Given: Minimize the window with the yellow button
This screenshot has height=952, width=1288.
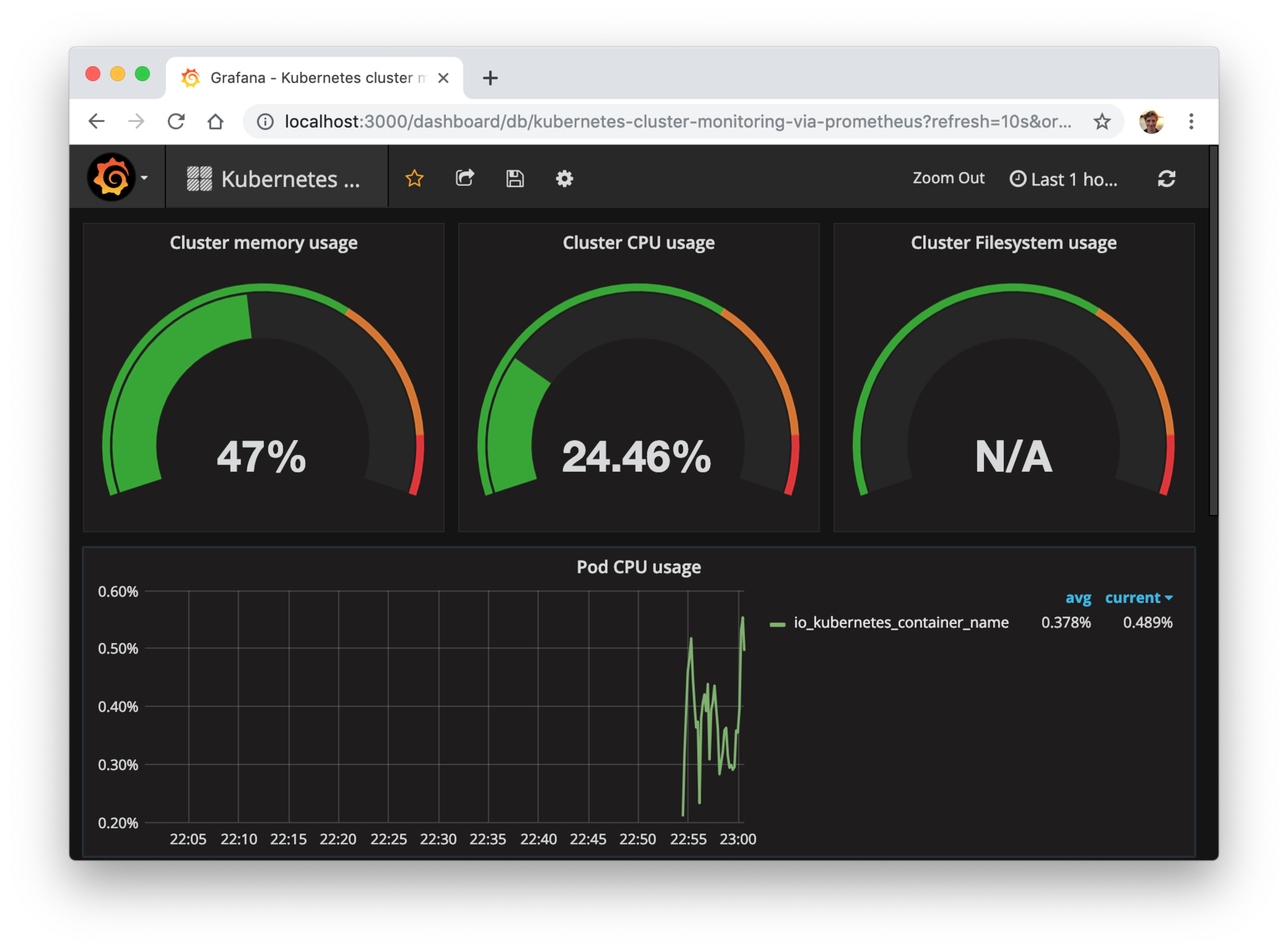Looking at the screenshot, I should tap(118, 74).
